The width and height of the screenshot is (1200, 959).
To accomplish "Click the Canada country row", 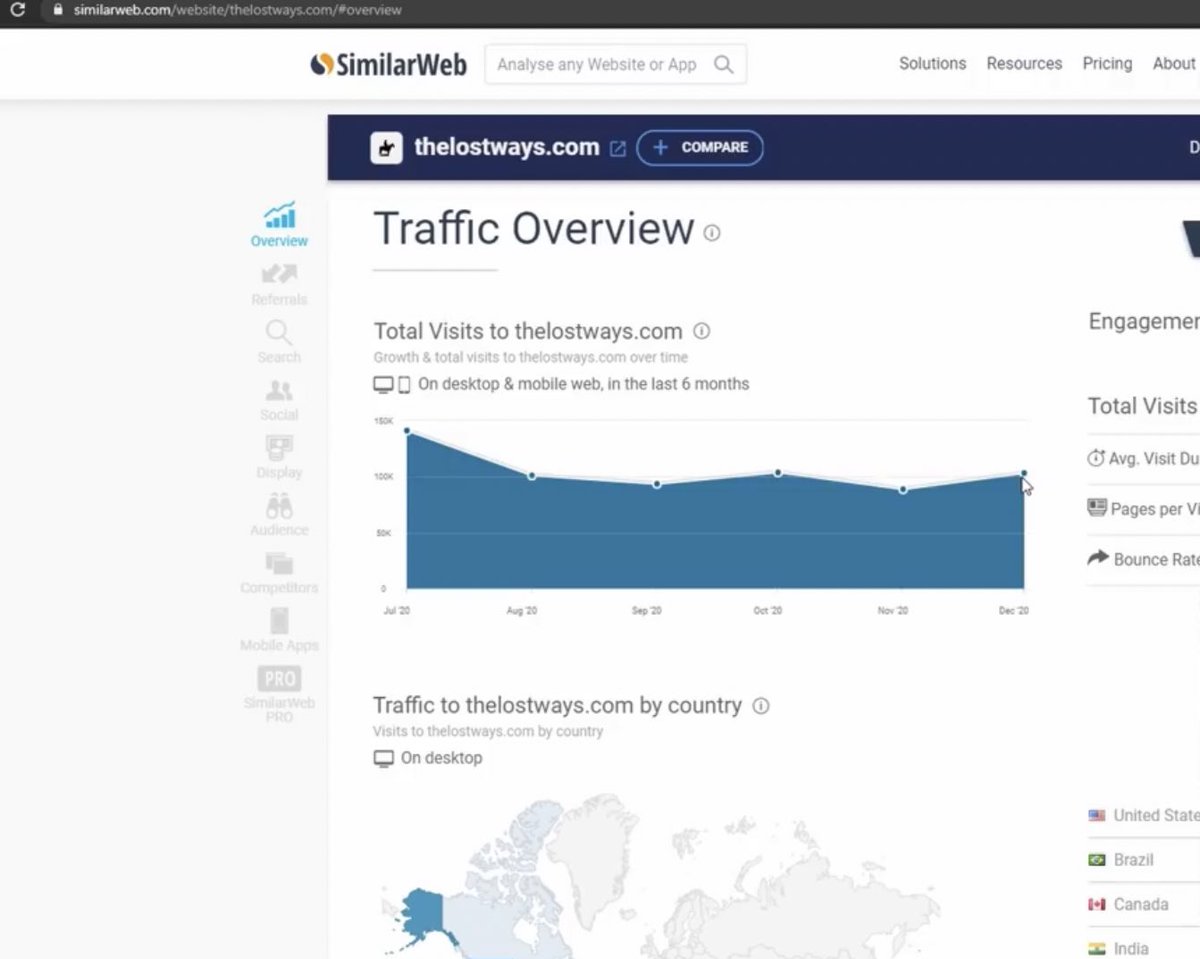I will (1143, 904).
